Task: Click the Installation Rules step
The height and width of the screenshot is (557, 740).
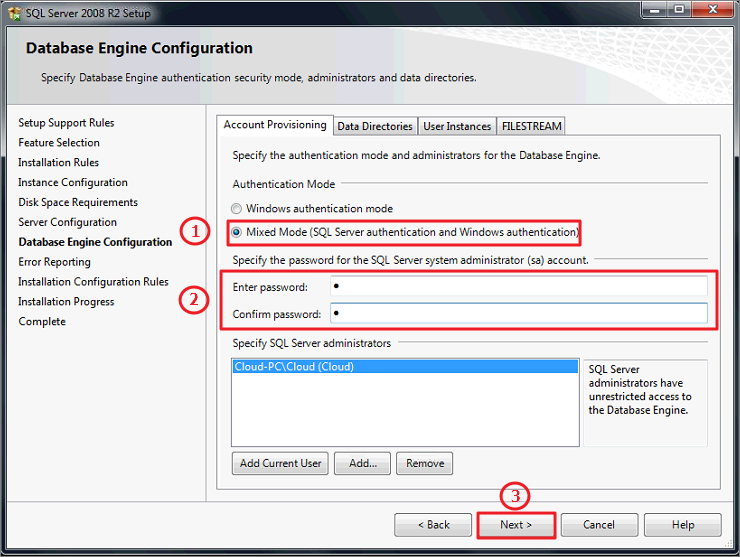Action: (x=59, y=162)
